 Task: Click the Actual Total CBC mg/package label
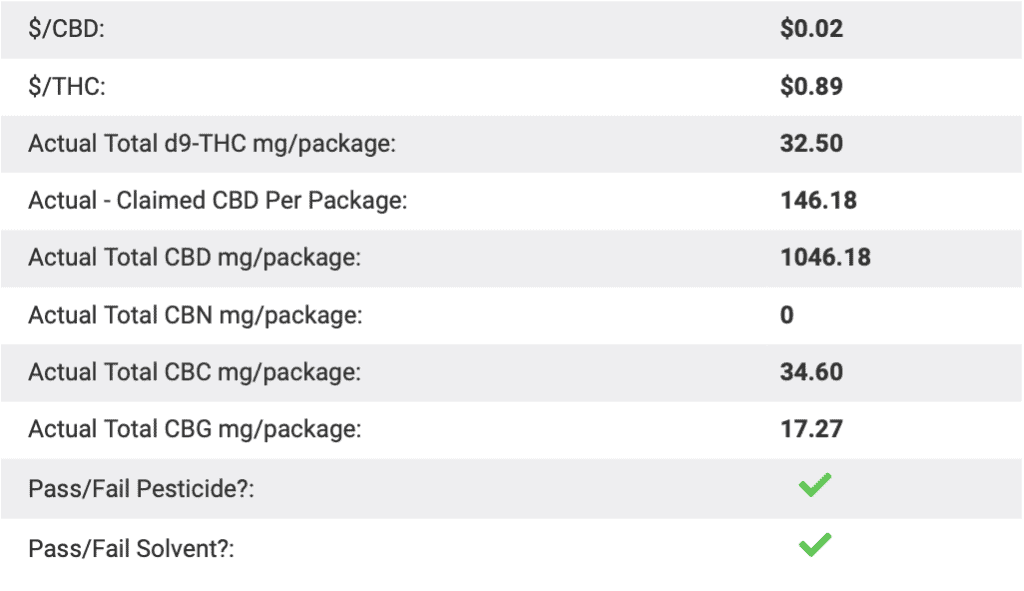pyautogui.click(x=194, y=373)
